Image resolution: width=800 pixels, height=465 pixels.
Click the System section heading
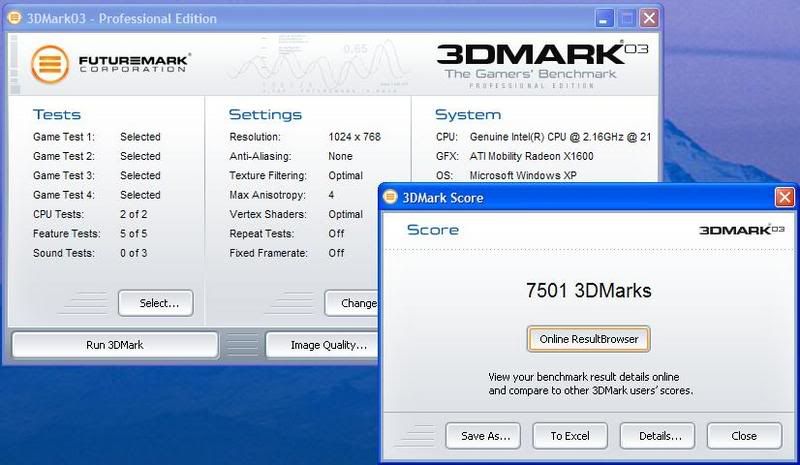[468, 115]
